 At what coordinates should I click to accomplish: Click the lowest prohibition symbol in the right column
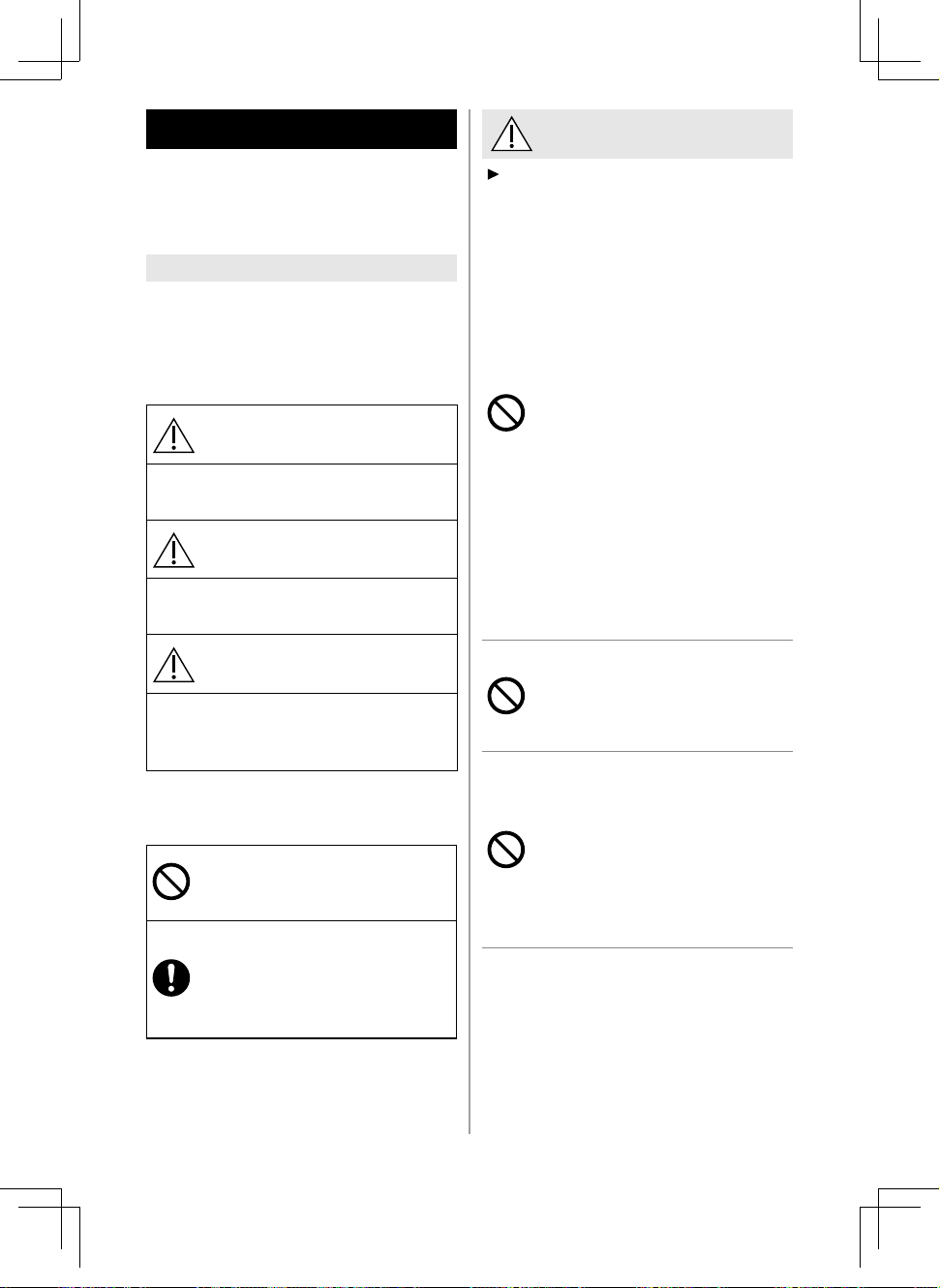(505, 850)
